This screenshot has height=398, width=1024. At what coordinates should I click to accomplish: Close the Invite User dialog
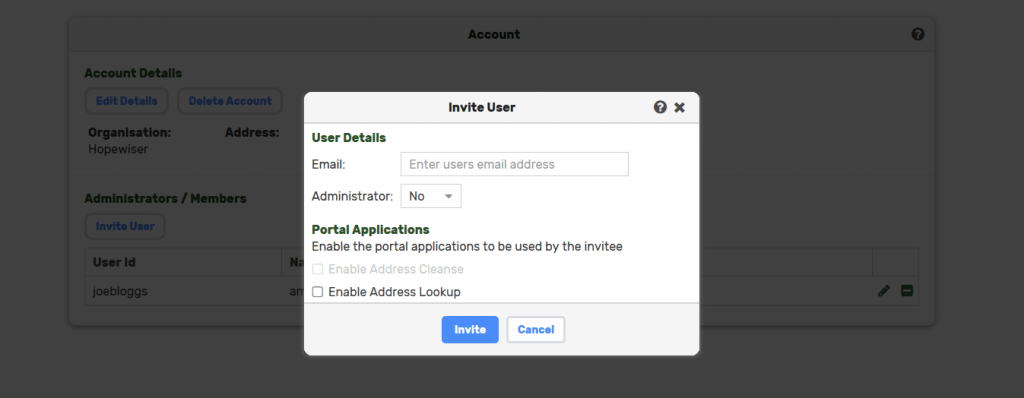point(679,107)
